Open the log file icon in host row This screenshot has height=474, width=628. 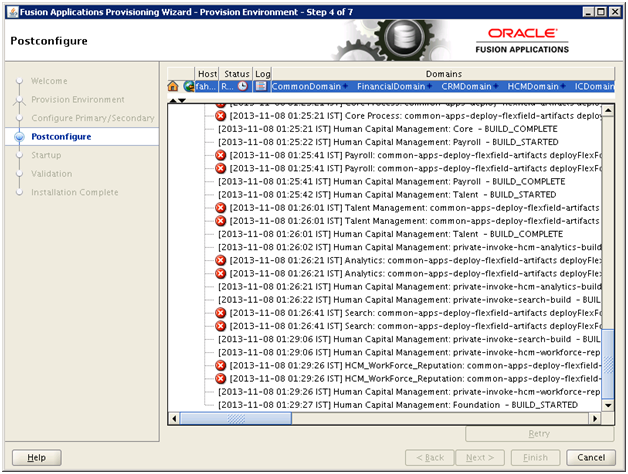[x=261, y=86]
